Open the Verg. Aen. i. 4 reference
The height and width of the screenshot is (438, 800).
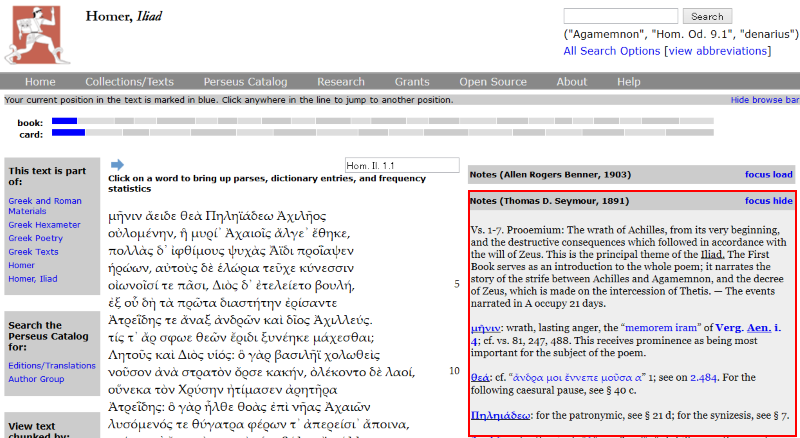point(748,328)
